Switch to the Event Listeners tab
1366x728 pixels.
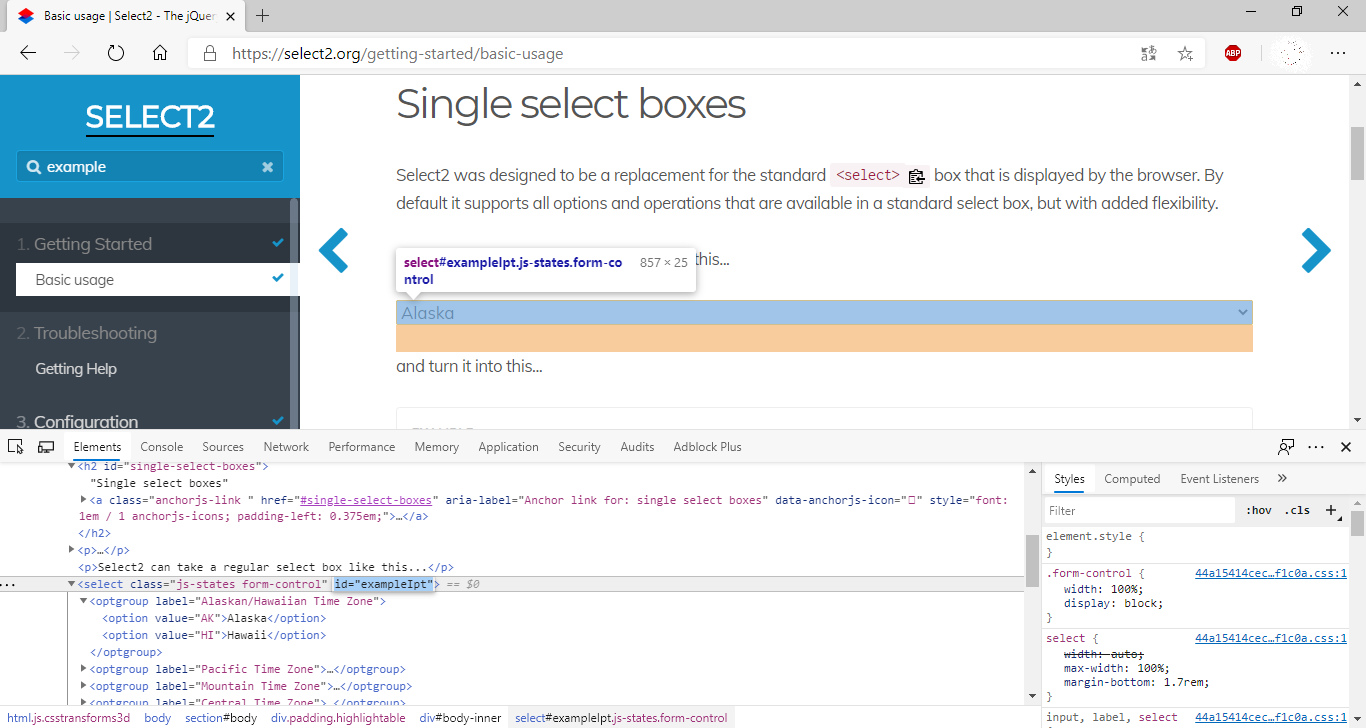(x=1219, y=479)
